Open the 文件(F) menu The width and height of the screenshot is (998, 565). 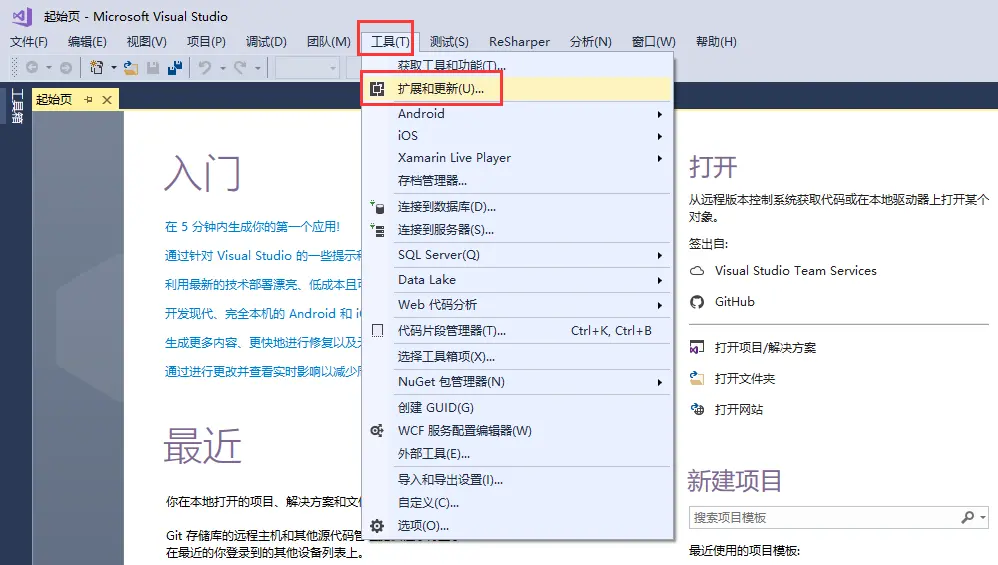(x=29, y=42)
